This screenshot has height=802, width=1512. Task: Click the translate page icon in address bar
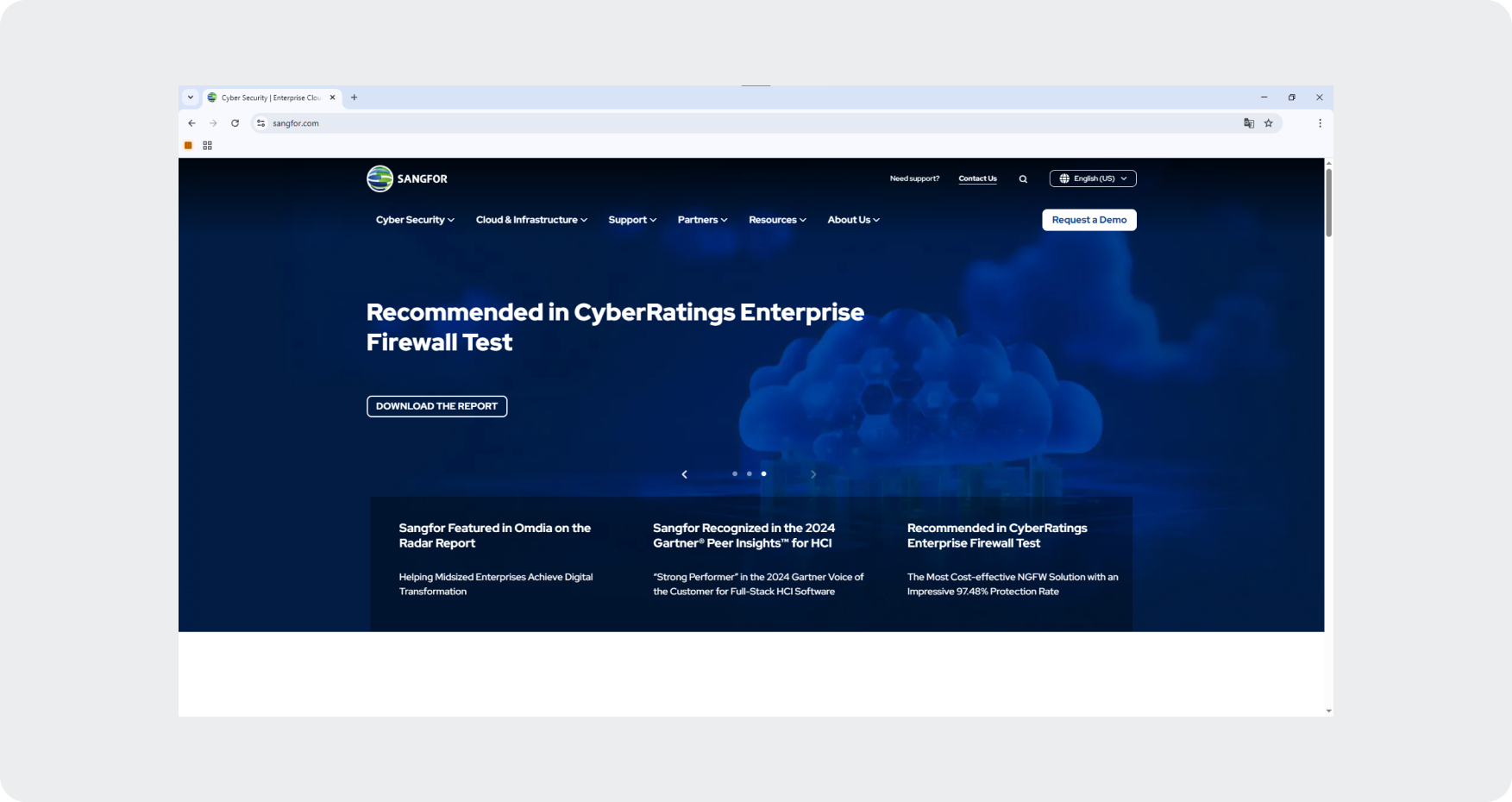click(x=1248, y=123)
